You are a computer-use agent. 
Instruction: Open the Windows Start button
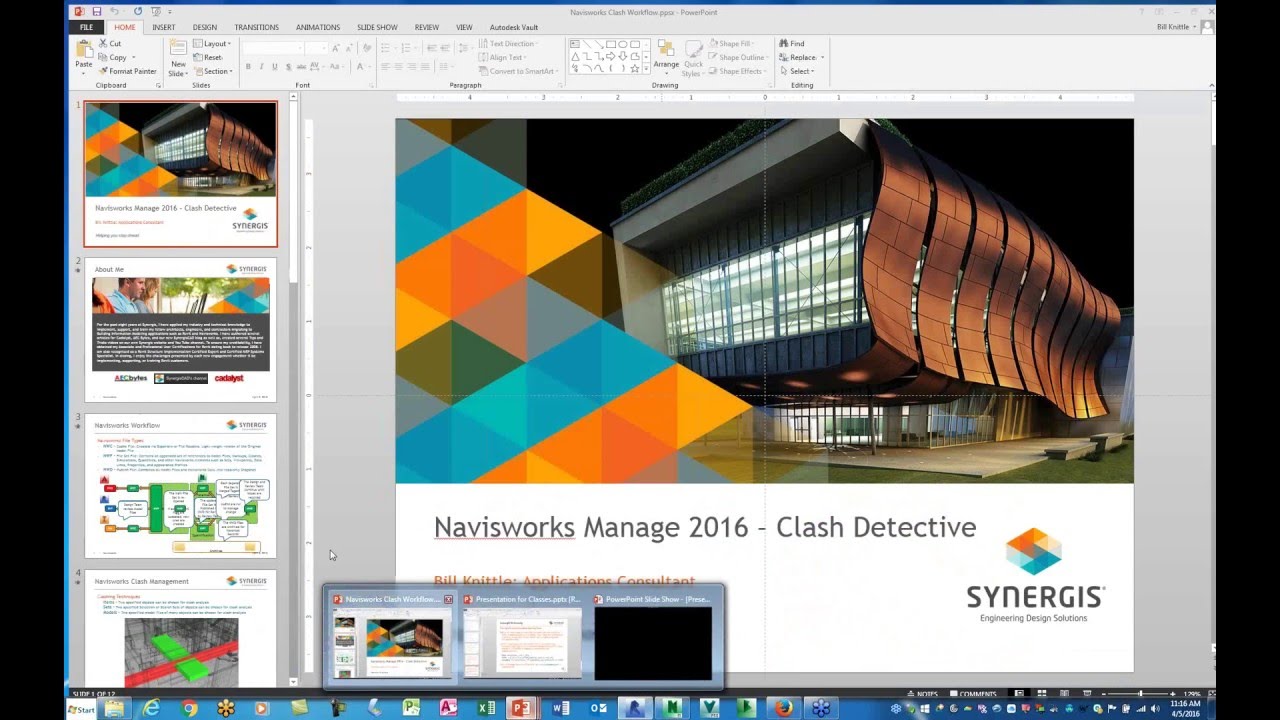[82, 709]
